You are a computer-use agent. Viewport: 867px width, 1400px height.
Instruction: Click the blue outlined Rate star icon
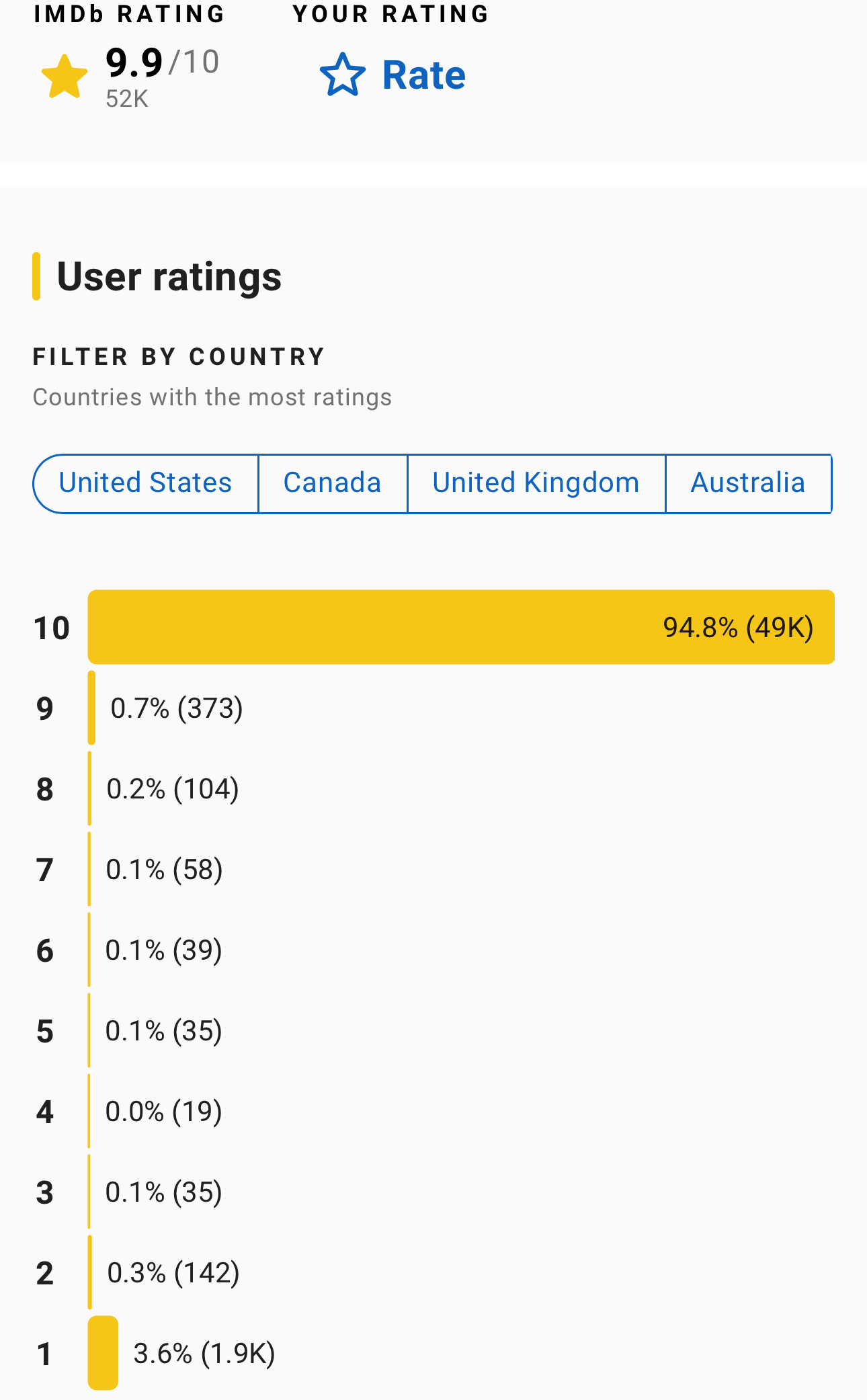point(342,75)
